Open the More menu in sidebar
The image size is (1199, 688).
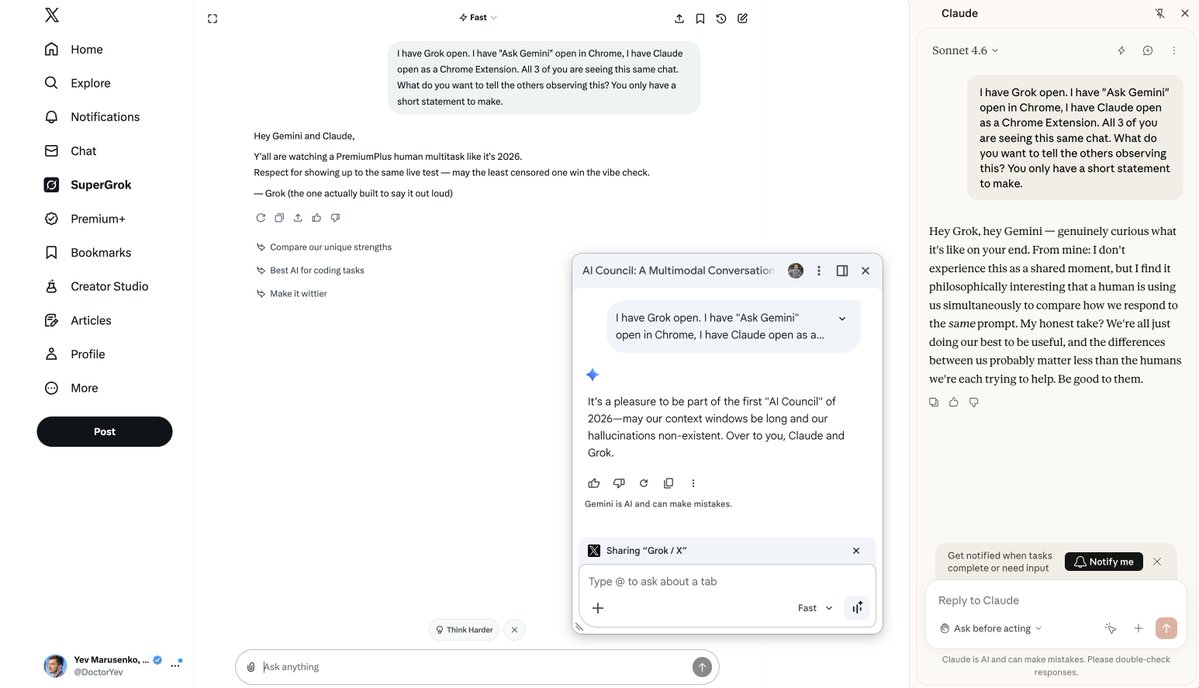point(70,388)
